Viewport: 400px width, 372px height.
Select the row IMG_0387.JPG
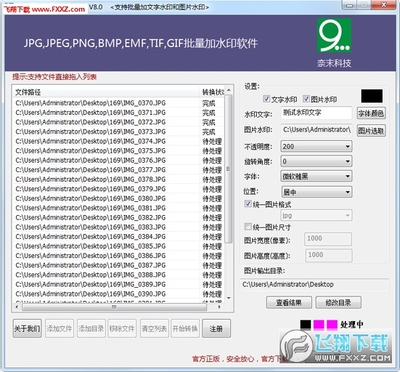coord(119,265)
